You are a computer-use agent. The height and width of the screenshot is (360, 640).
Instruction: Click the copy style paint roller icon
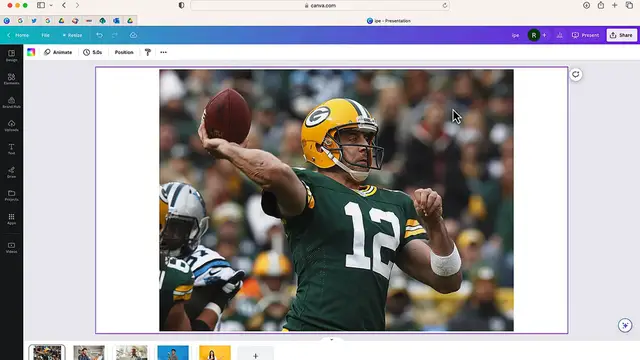pos(148,52)
